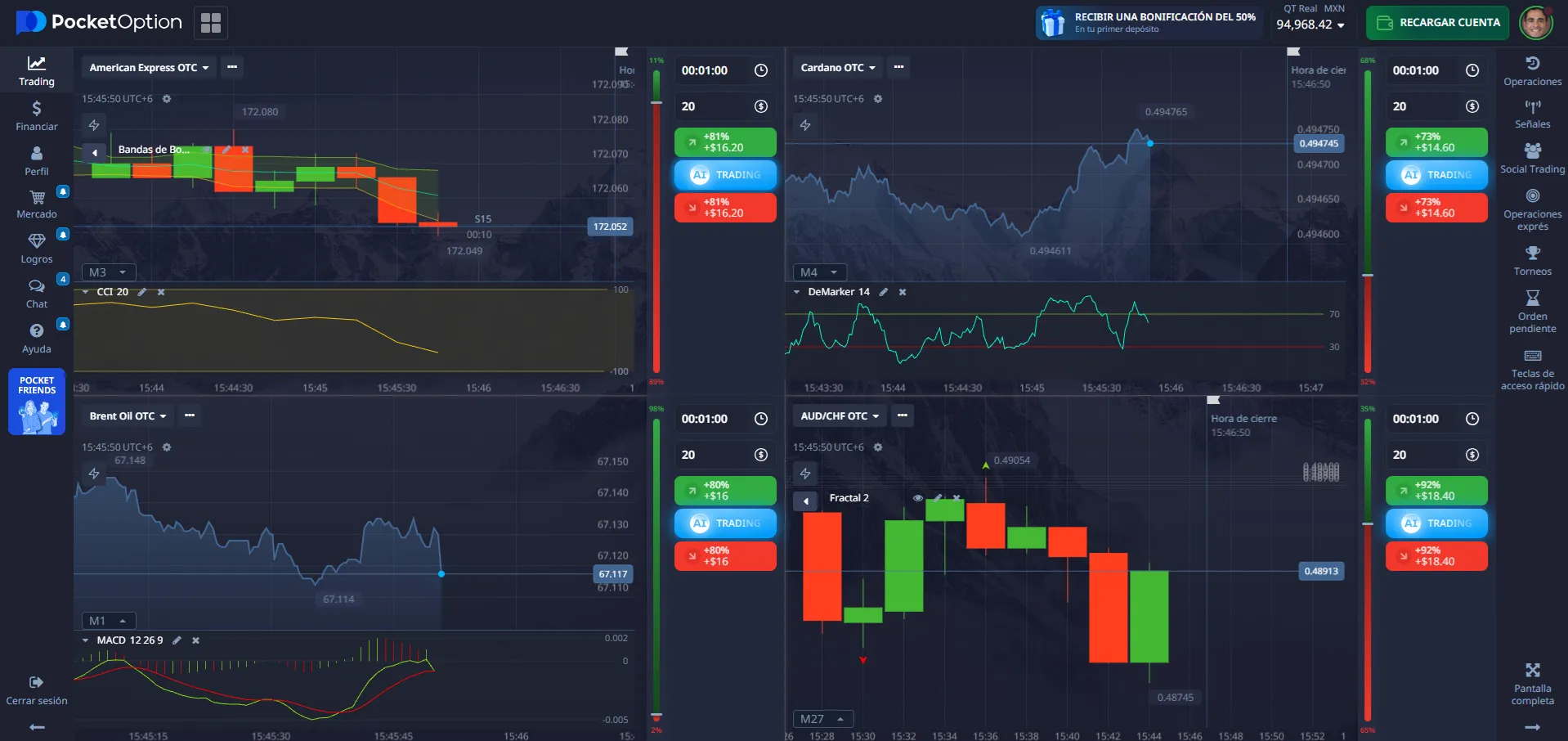Screen dimensions: 1568x741
Task: Toggle AI Trading on AUD/CHF panel
Action: pyautogui.click(x=1436, y=523)
